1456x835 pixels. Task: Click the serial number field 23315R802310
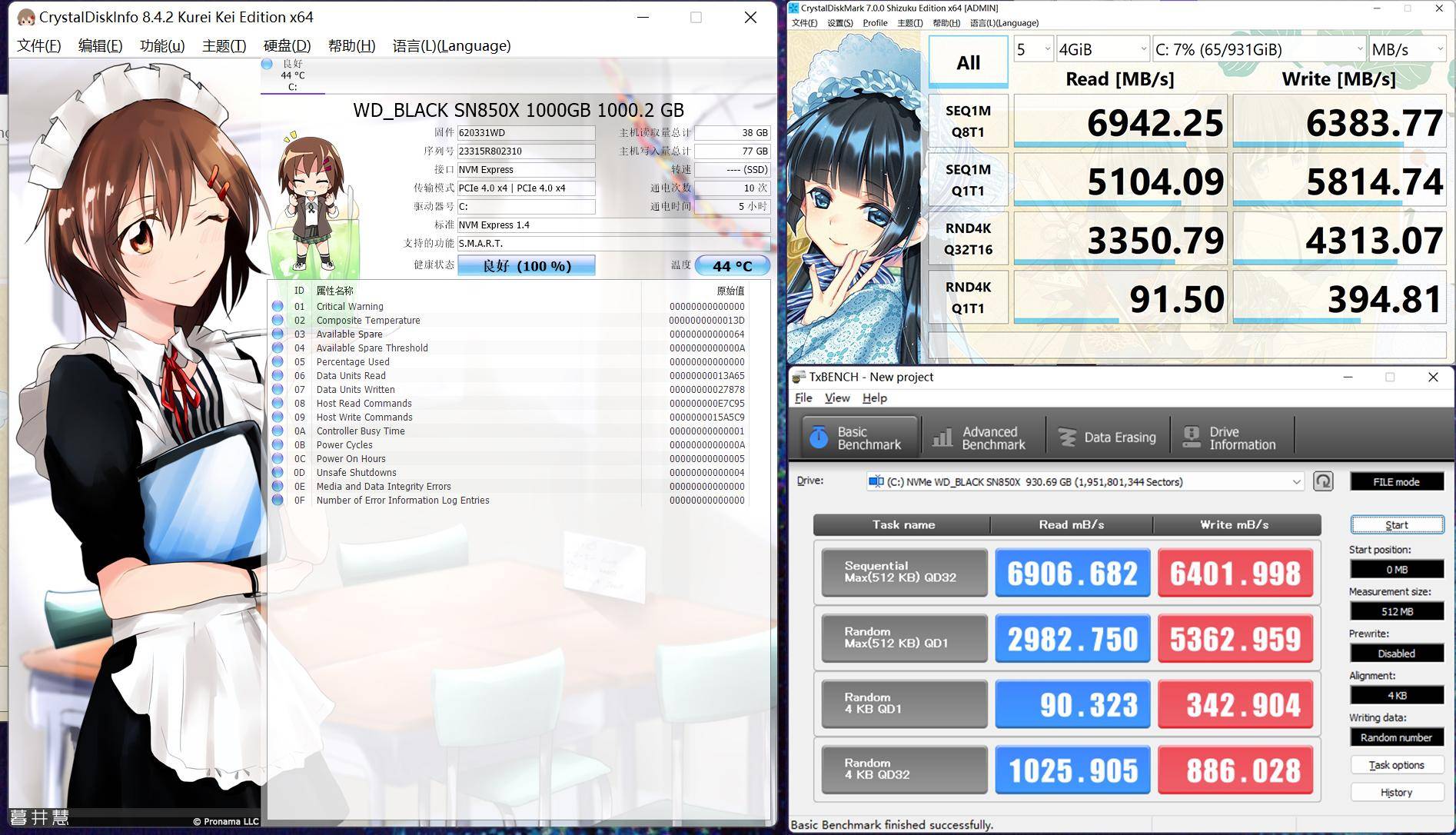coord(526,151)
